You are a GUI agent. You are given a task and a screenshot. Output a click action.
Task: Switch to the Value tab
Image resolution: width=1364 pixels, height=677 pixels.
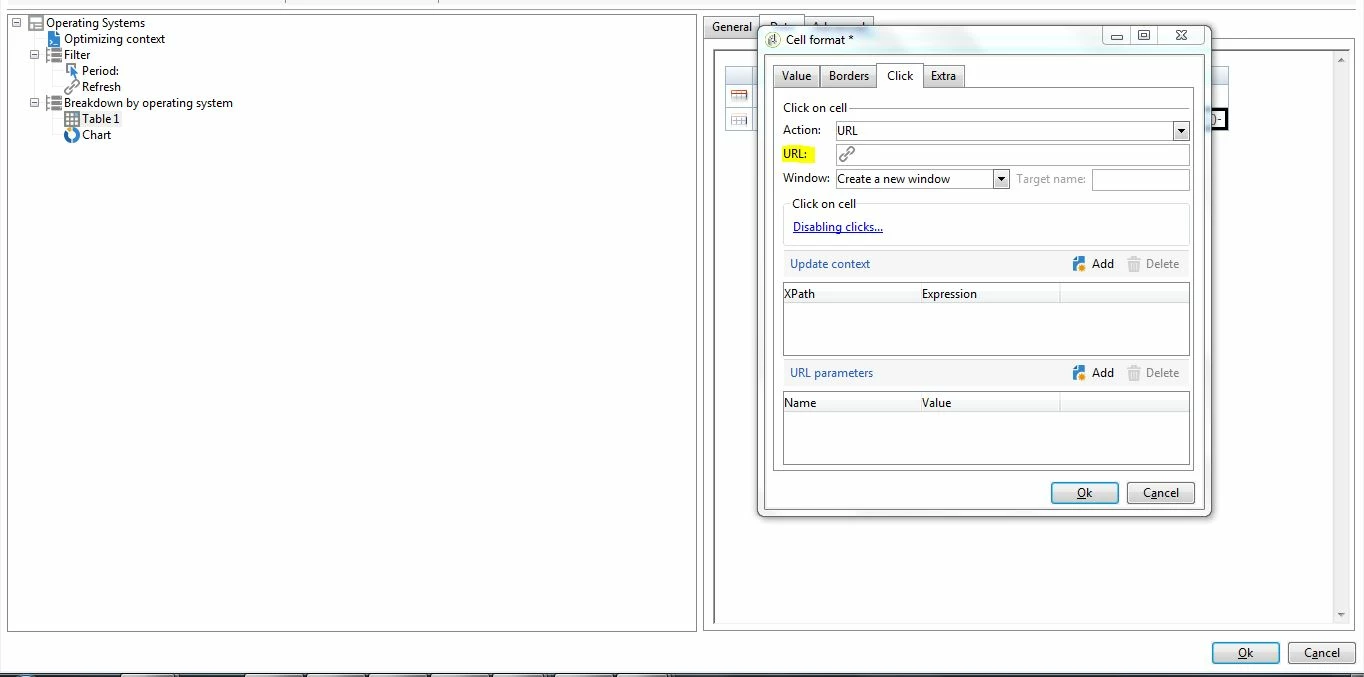[797, 76]
